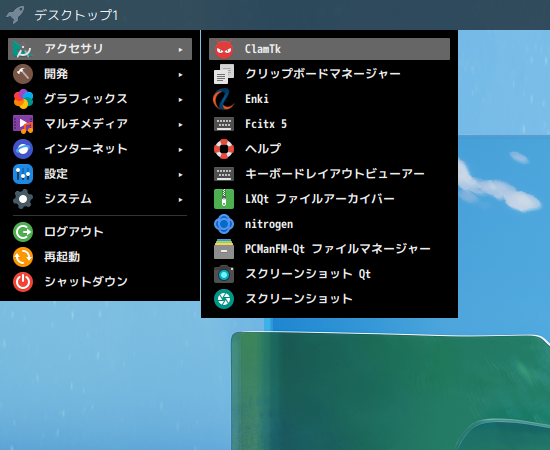Click the Enki editor icon
The height and width of the screenshot is (450, 550).
coord(224,99)
